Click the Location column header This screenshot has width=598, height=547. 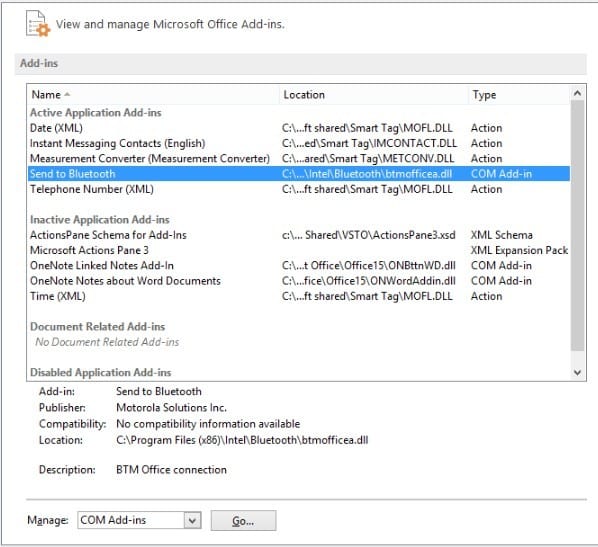(x=374, y=95)
